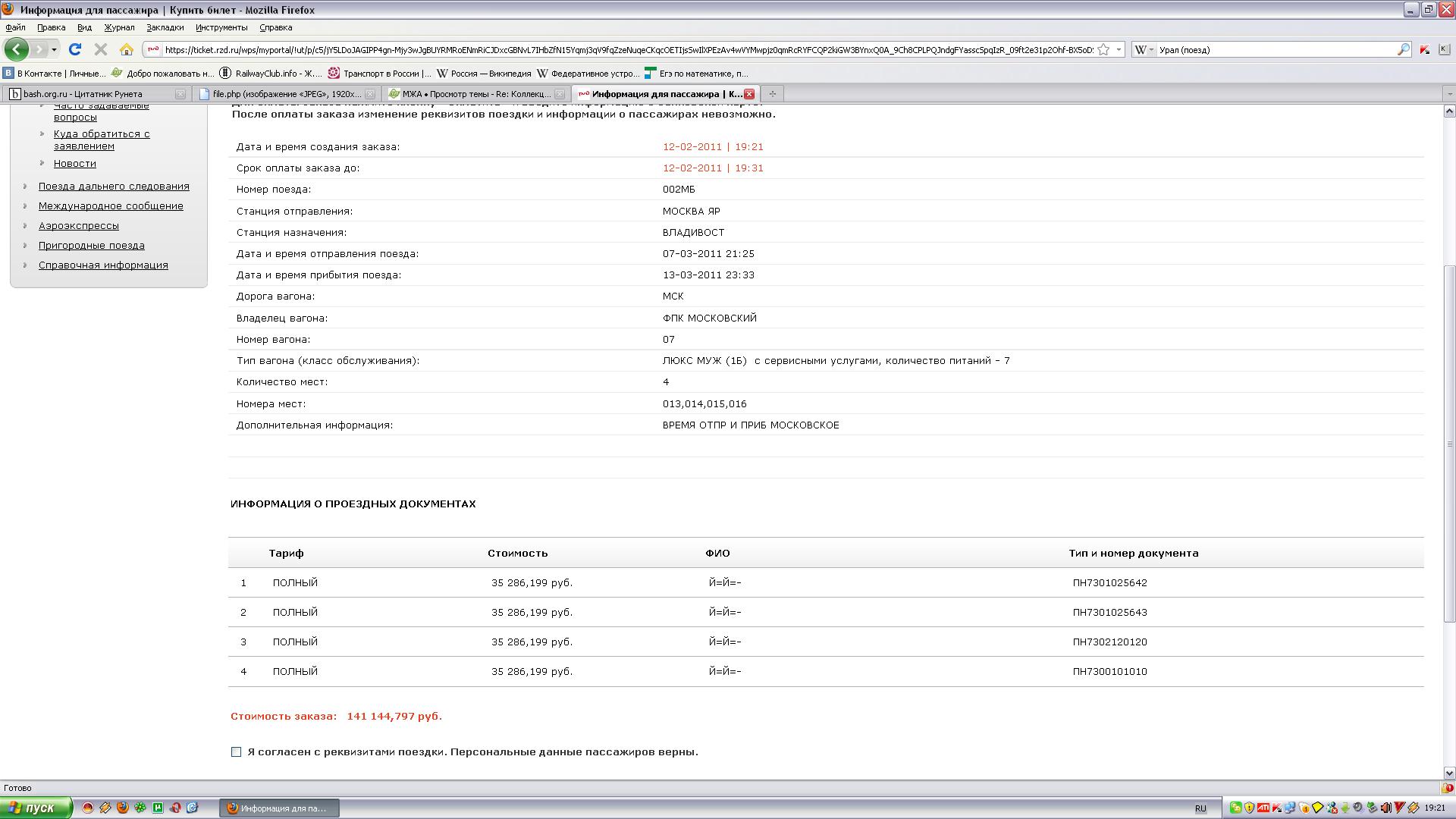Bookmark the page using the star icon
Viewport: 1456px width, 819px height.
[x=1104, y=49]
